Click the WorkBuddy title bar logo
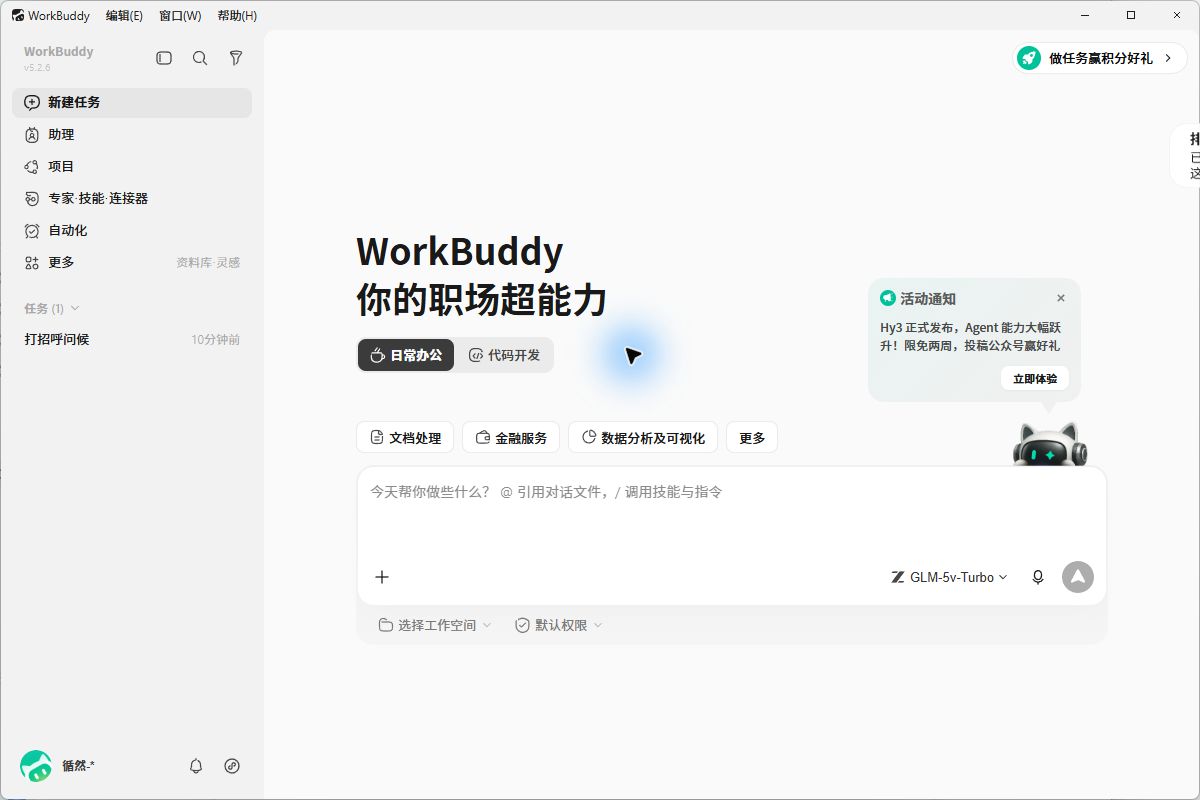Image resolution: width=1200 pixels, height=800 pixels. click(18, 15)
